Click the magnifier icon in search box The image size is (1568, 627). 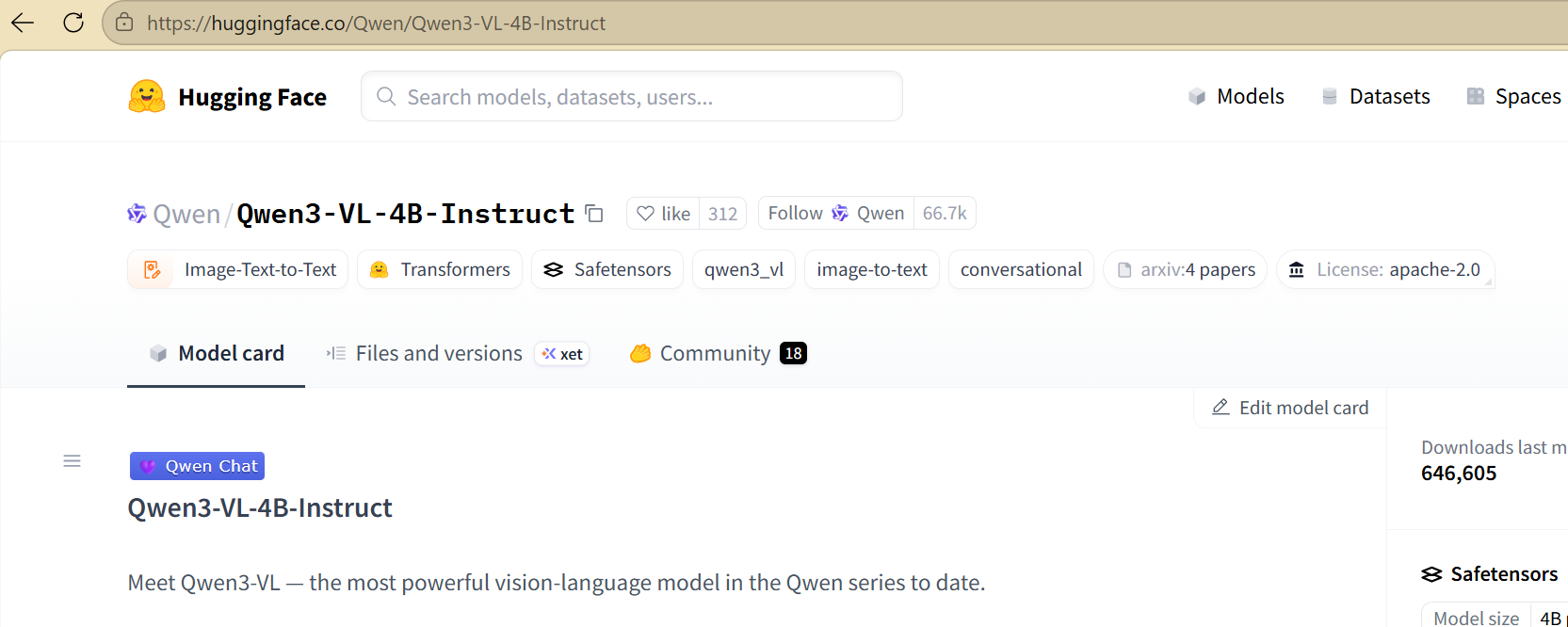pyautogui.click(x=386, y=96)
